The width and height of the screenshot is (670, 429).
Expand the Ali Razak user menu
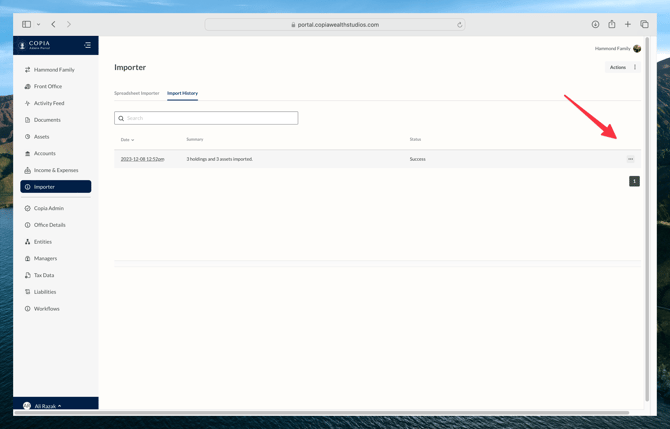pos(47,406)
